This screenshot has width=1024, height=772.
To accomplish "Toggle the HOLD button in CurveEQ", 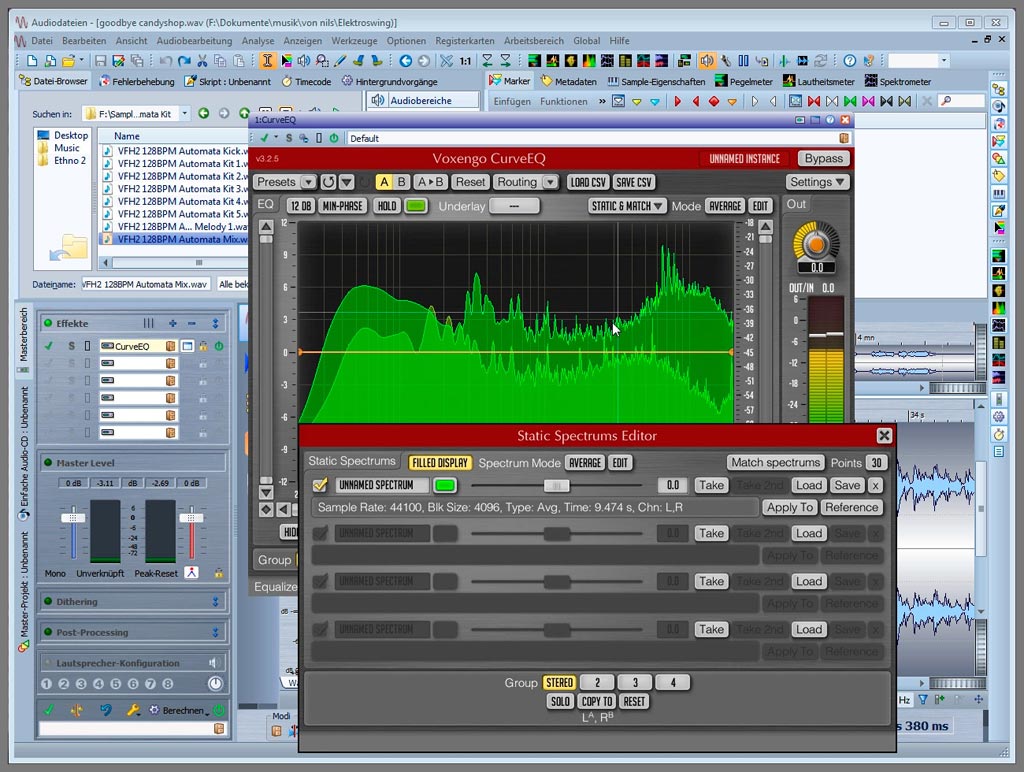I will pos(387,206).
